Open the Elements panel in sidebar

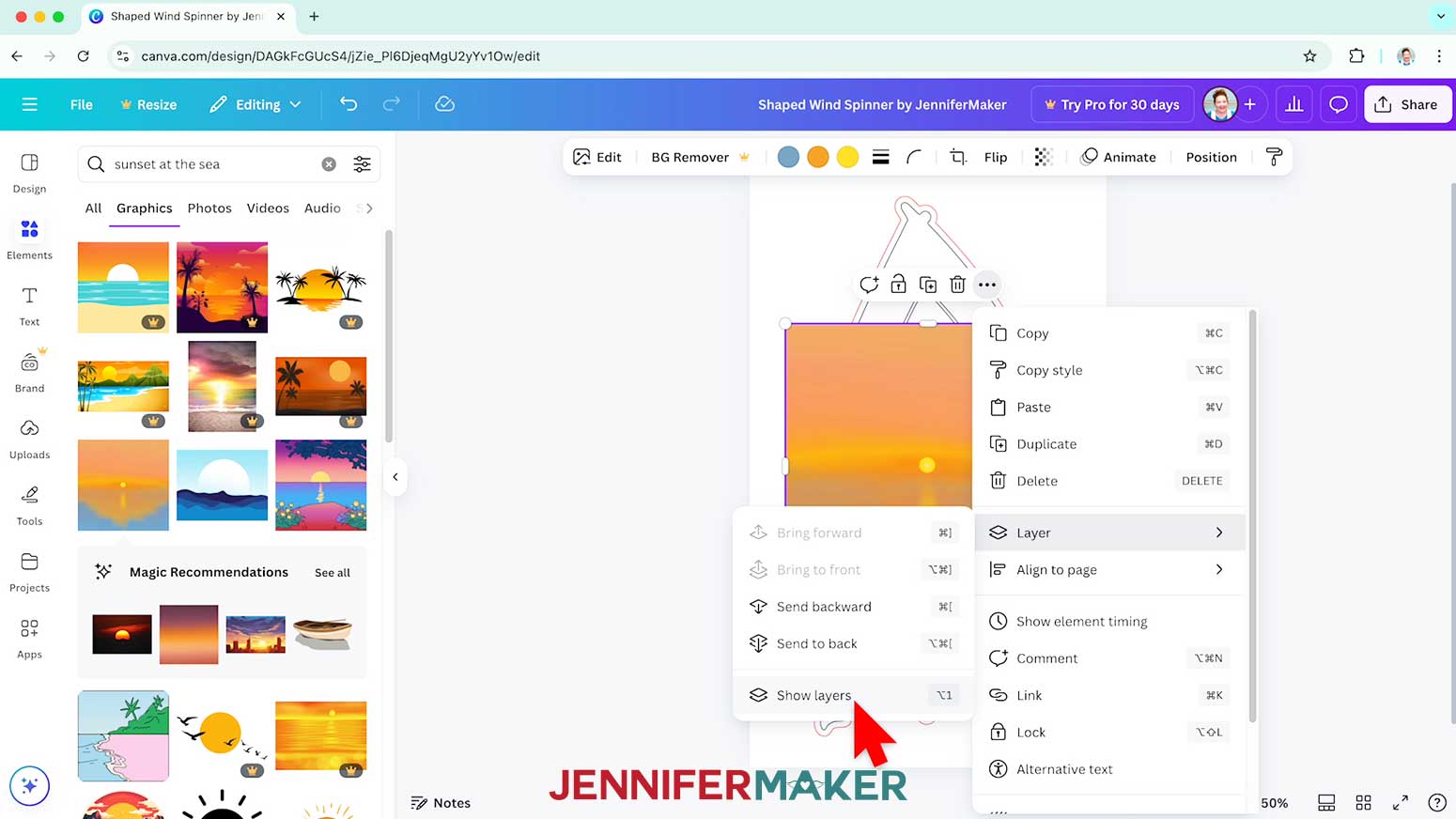[29, 240]
